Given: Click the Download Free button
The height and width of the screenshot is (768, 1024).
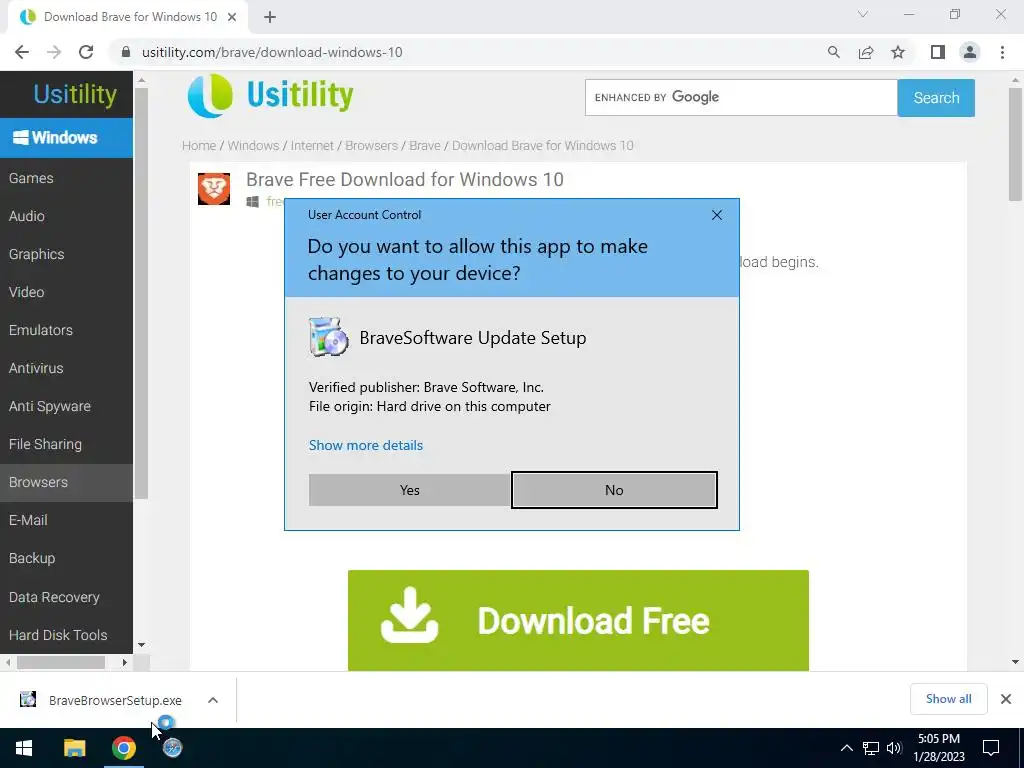Looking at the screenshot, I should (x=578, y=620).
